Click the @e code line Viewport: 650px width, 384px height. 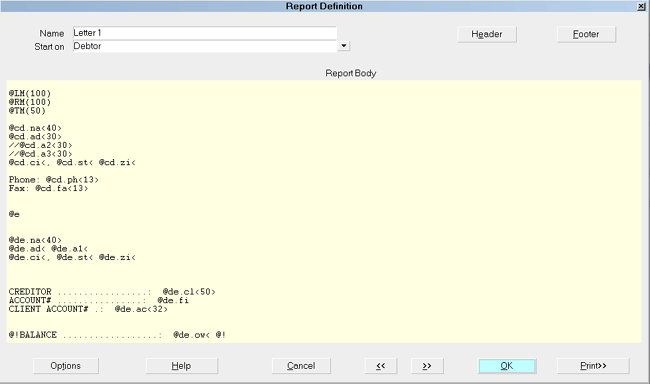coord(14,214)
